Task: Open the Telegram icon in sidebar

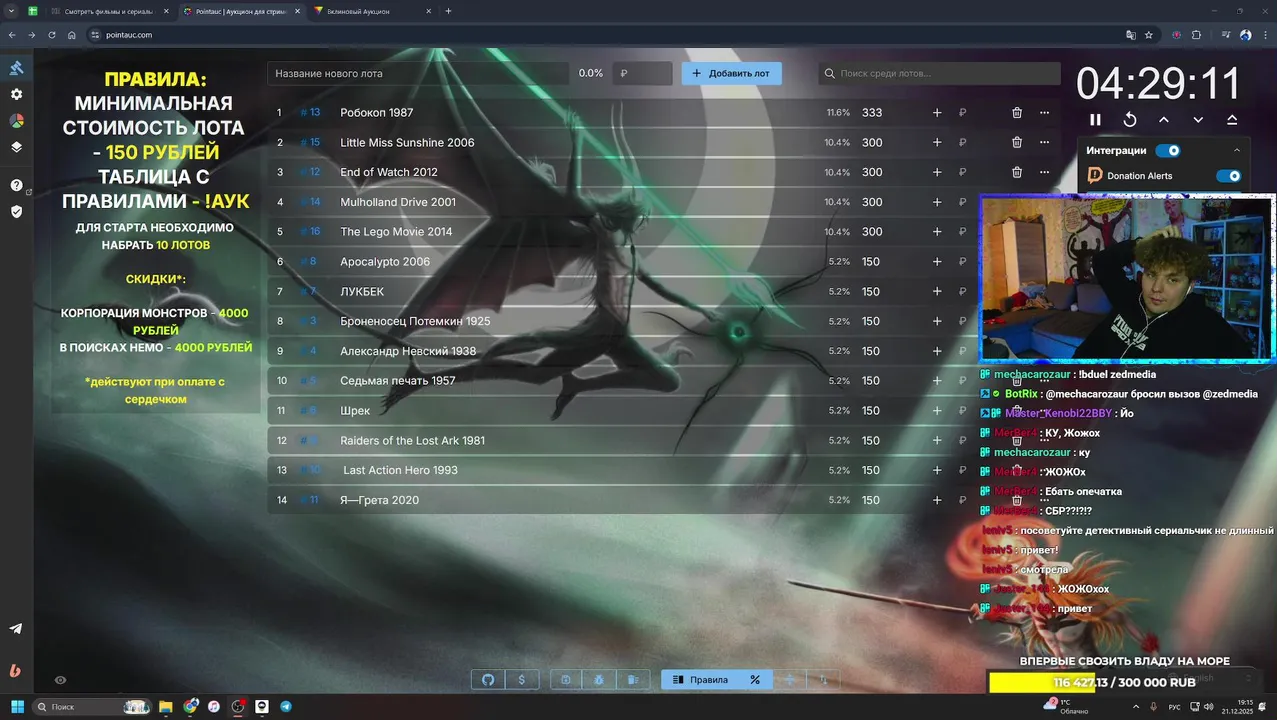Action: [x=16, y=629]
